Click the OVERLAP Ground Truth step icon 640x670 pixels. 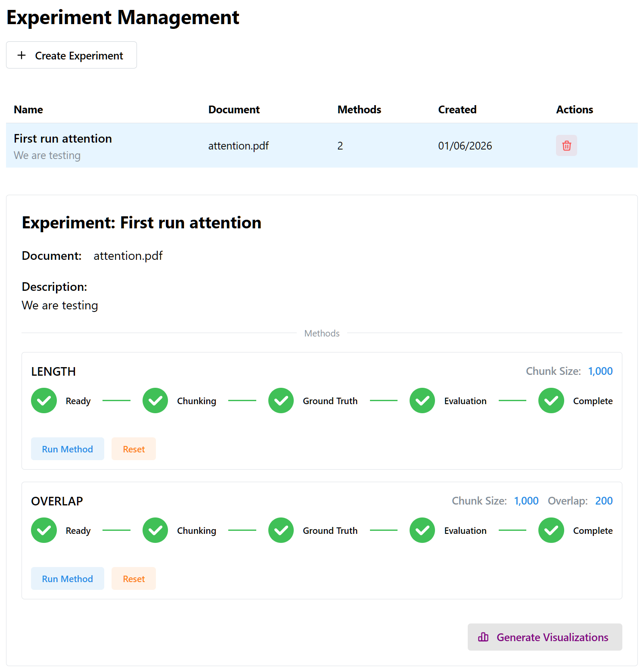click(x=281, y=530)
